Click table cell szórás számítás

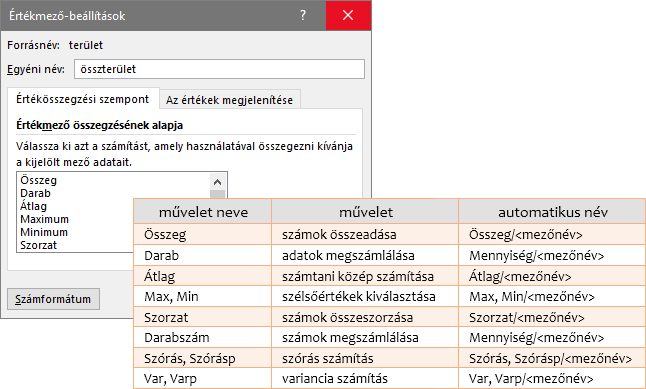(x=365, y=358)
